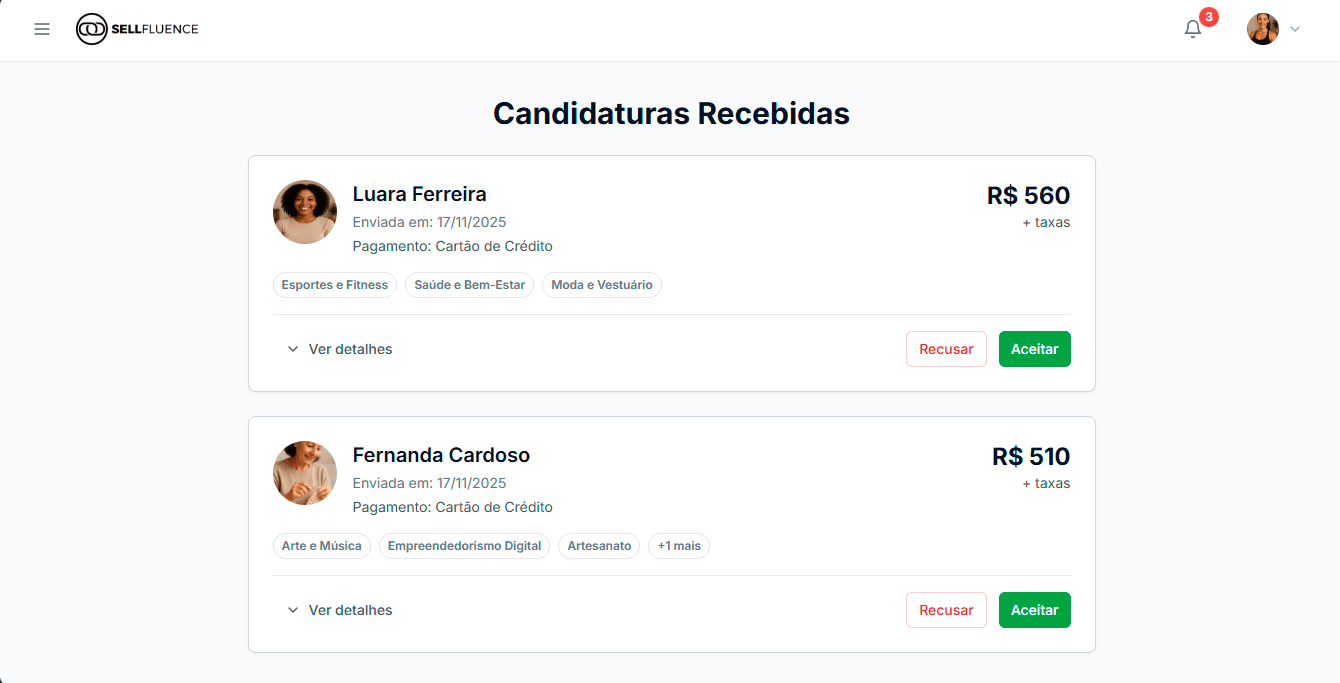Screen dimensions: 1340x683
Task: Show more categories via +1 mais
Action: click(679, 546)
